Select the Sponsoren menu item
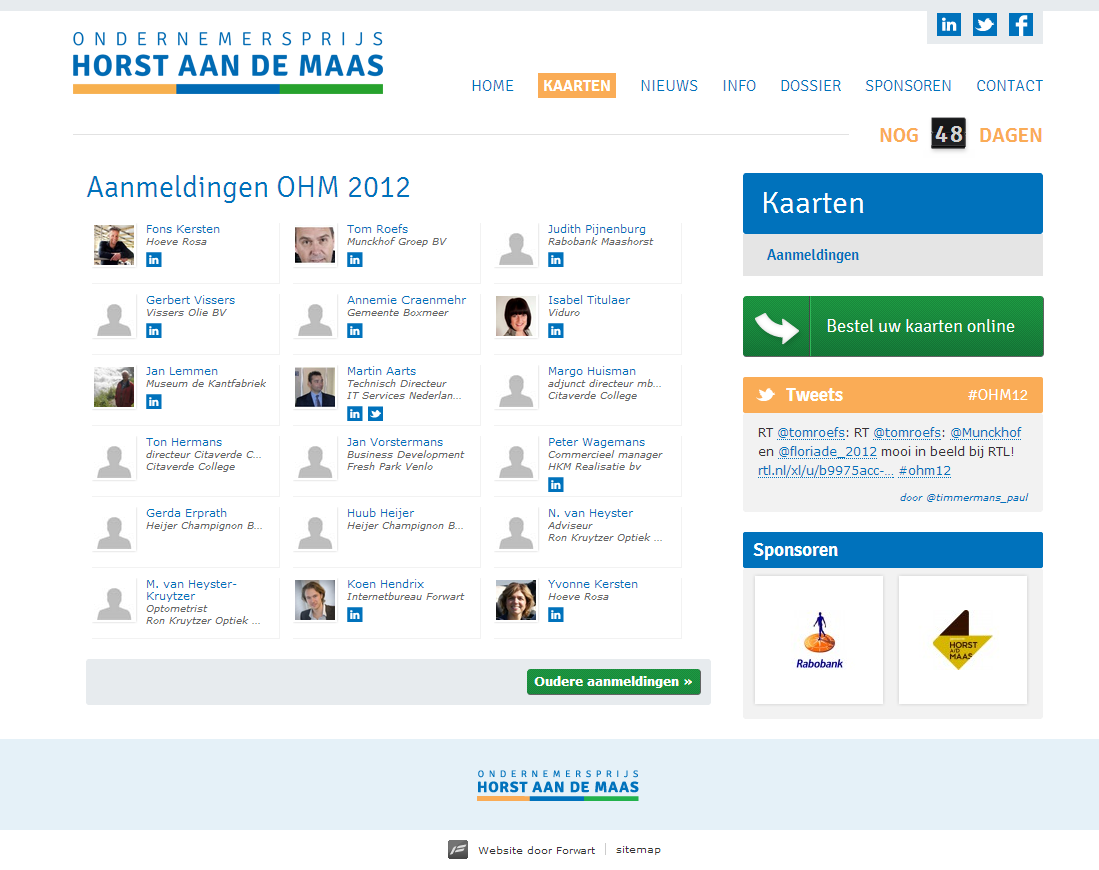1099x870 pixels. pyautogui.click(x=908, y=86)
